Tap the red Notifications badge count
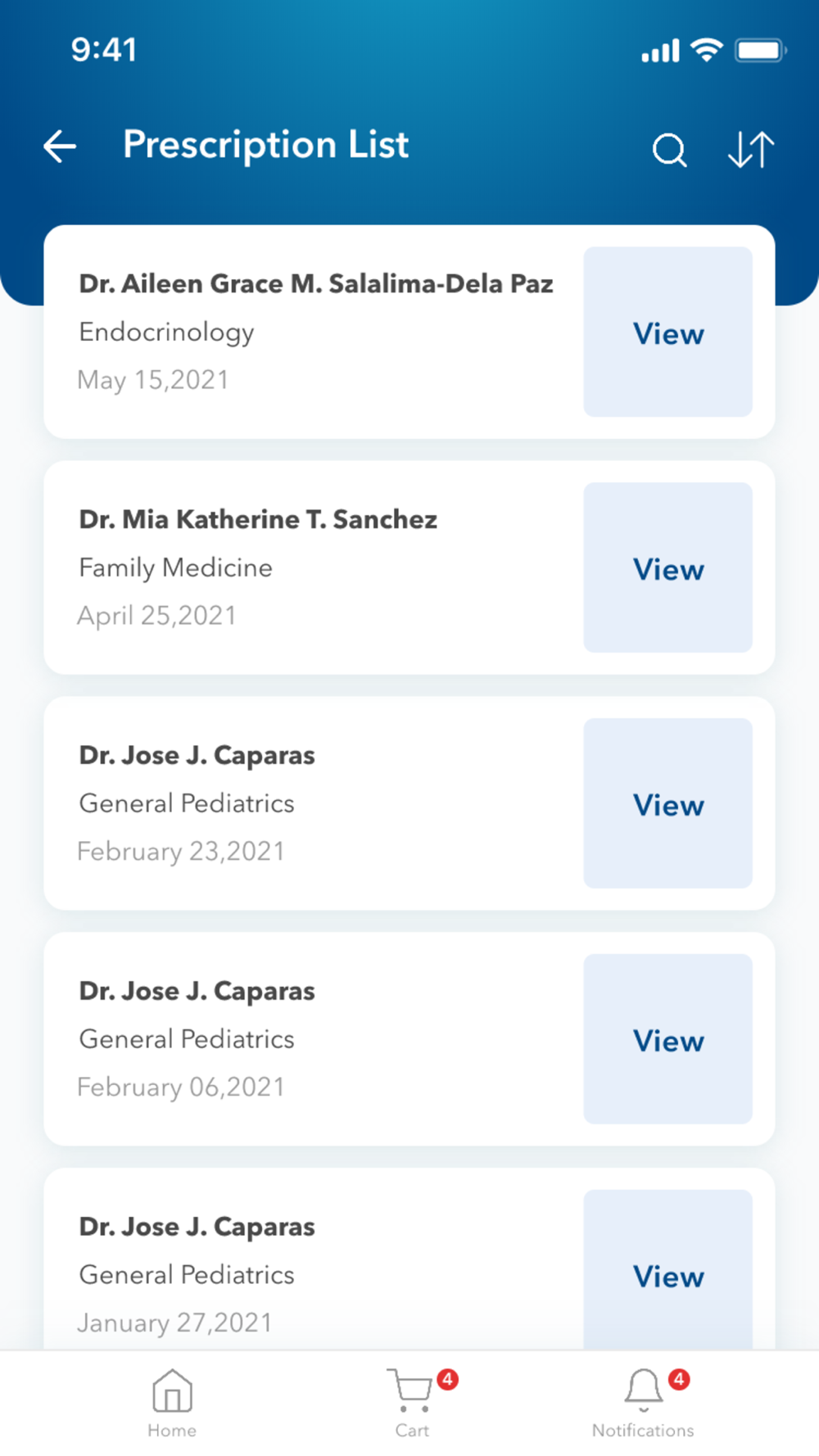Screen dimensions: 819x1456 (x=679, y=1380)
